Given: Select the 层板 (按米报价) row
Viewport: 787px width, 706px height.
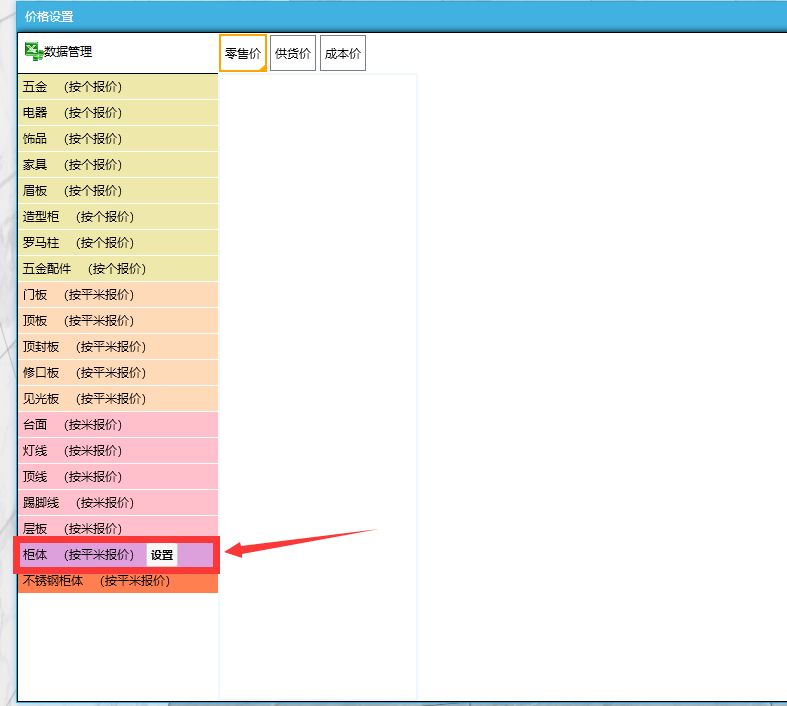Looking at the screenshot, I should [118, 527].
